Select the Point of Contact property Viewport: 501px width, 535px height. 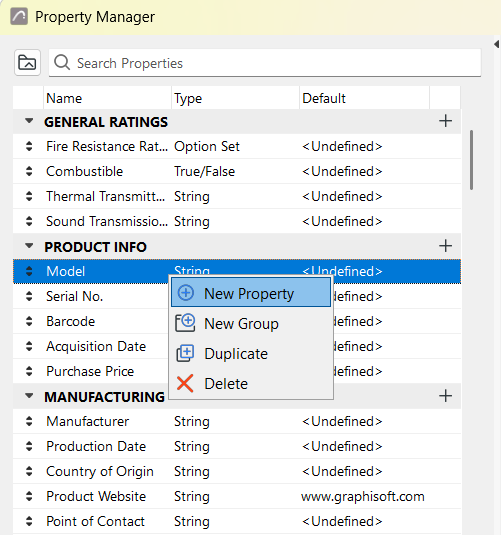click(x=96, y=521)
